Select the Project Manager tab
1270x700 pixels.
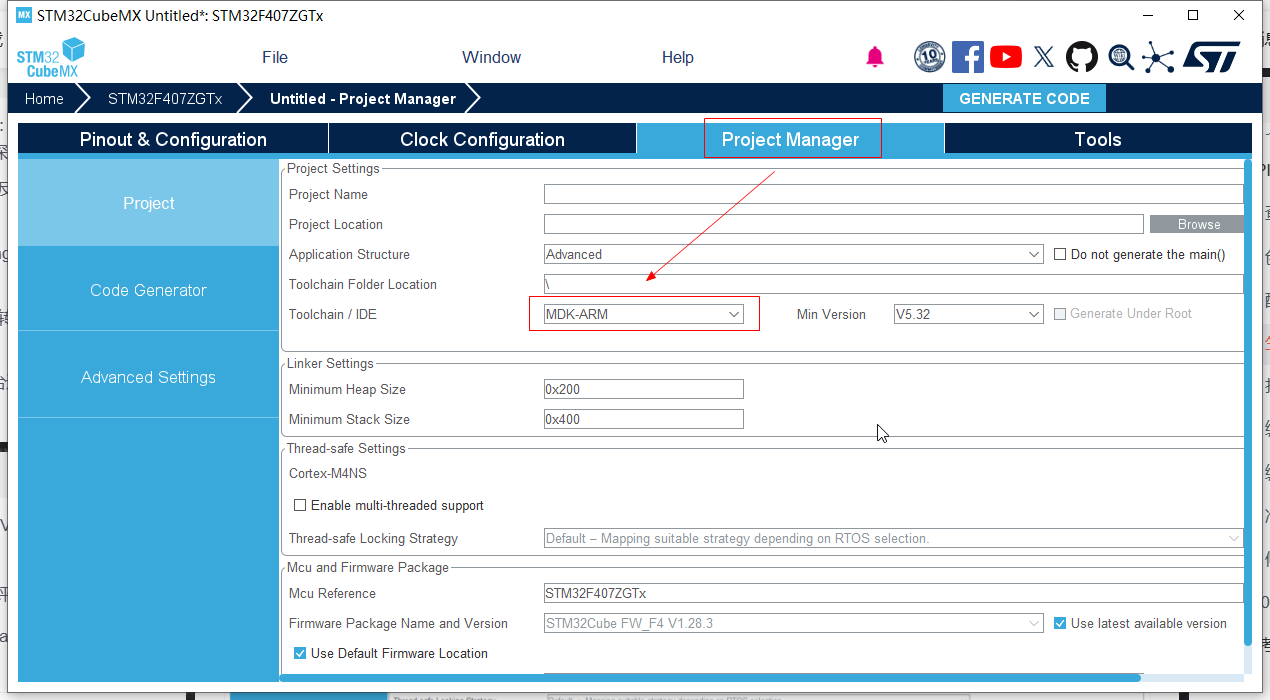790,139
